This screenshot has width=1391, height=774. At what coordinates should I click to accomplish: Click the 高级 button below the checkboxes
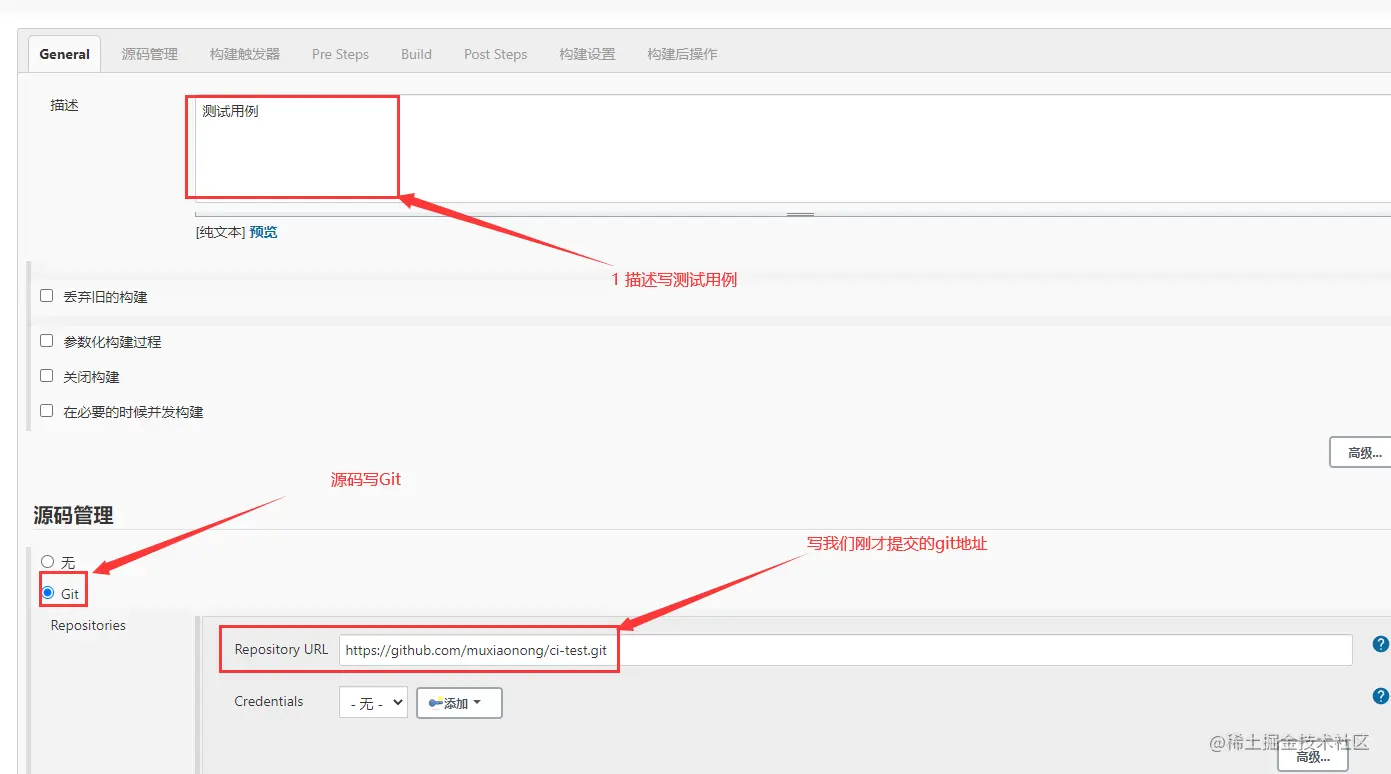pos(1362,452)
